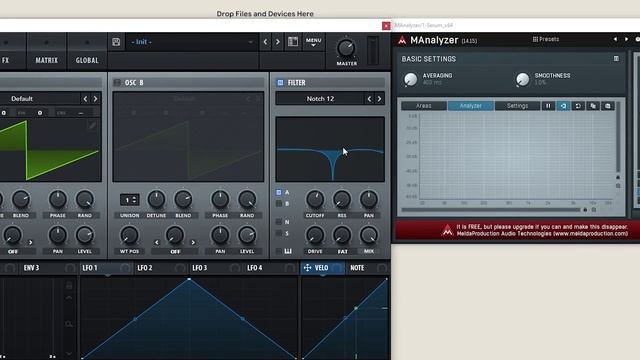Go to the next Serum preset
This screenshot has width=640, height=360.
tap(278, 42)
